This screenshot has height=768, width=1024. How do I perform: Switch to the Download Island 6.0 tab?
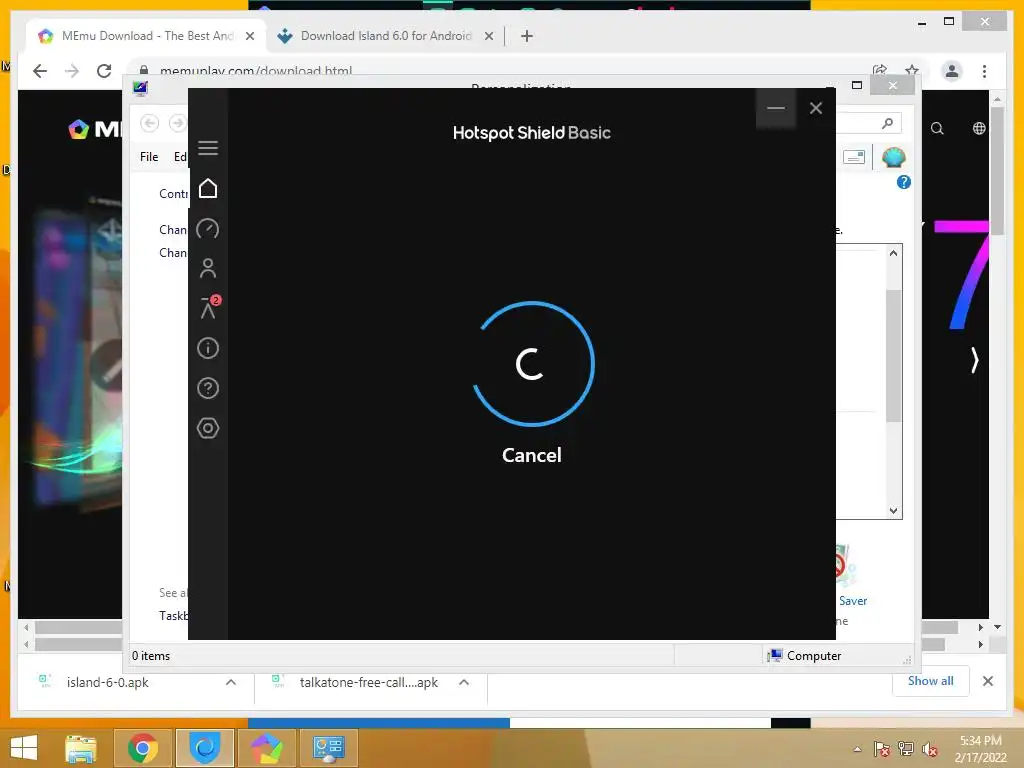[385, 36]
